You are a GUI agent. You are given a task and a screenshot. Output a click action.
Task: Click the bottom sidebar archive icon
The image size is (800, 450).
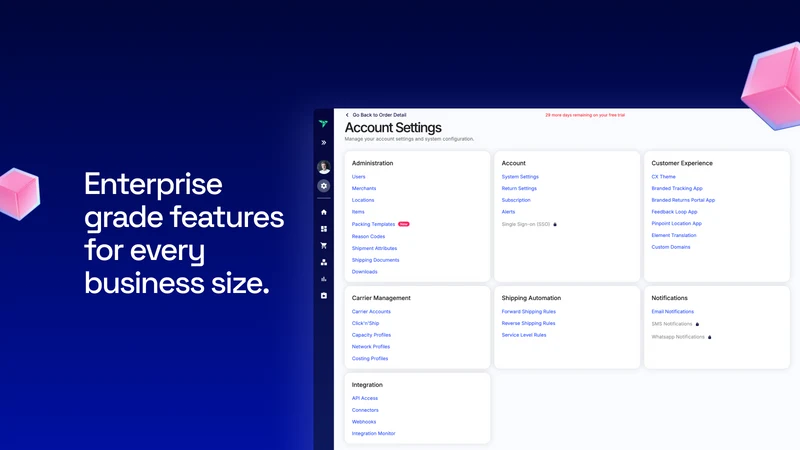tap(323, 295)
